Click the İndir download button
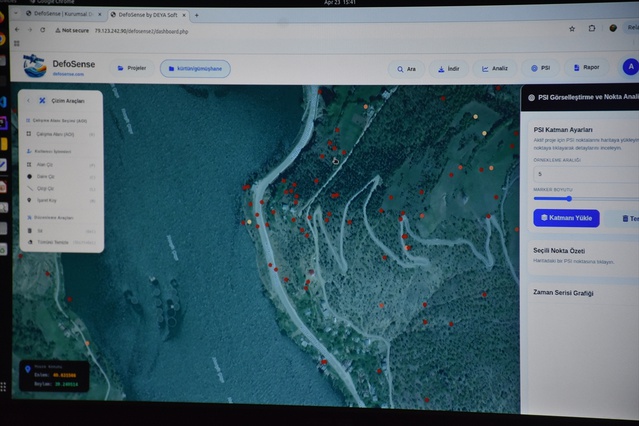The image size is (639, 426). (448, 69)
